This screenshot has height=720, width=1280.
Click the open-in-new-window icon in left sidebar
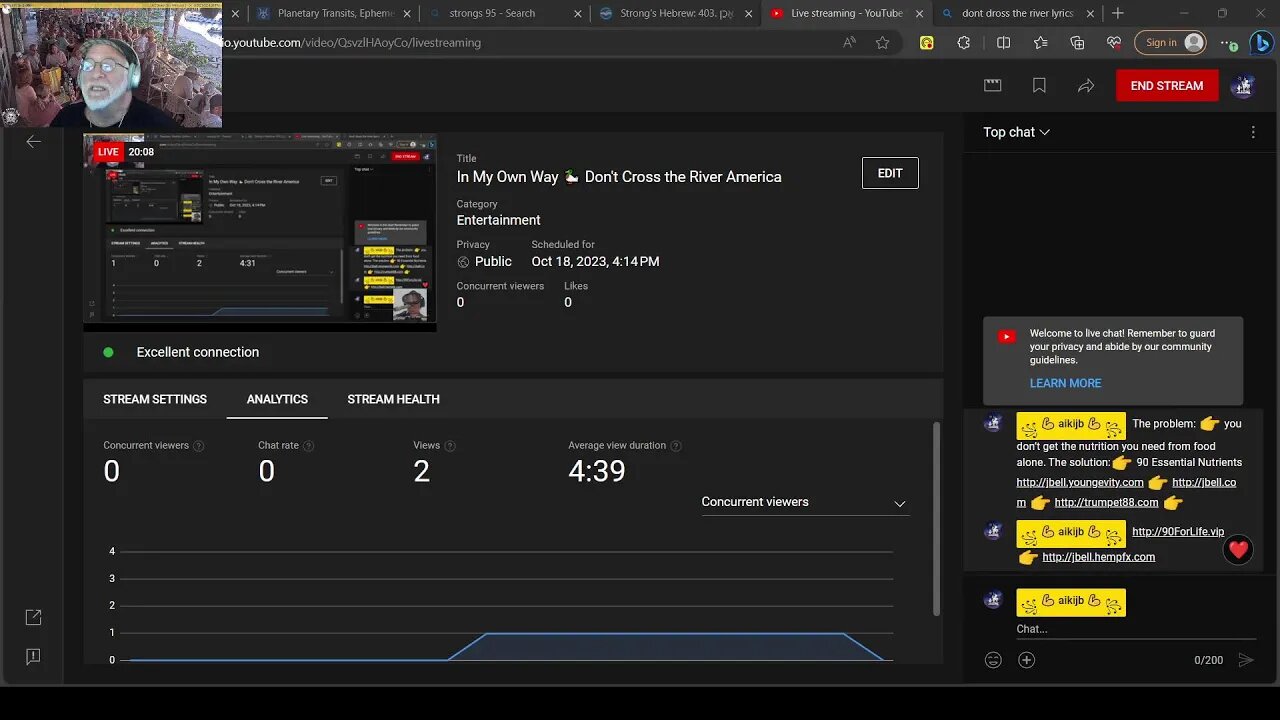pos(33,618)
